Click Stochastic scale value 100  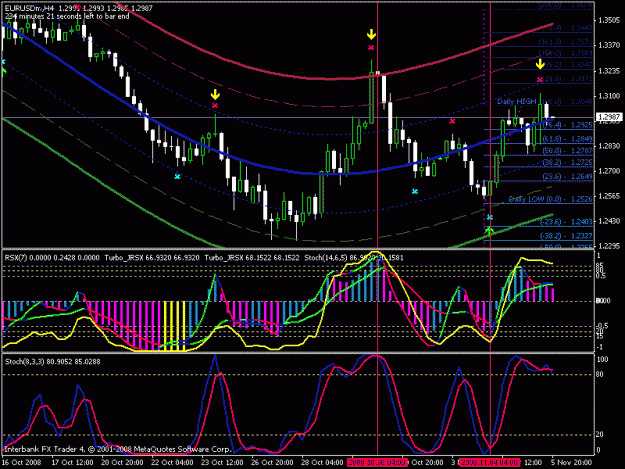(x=603, y=359)
